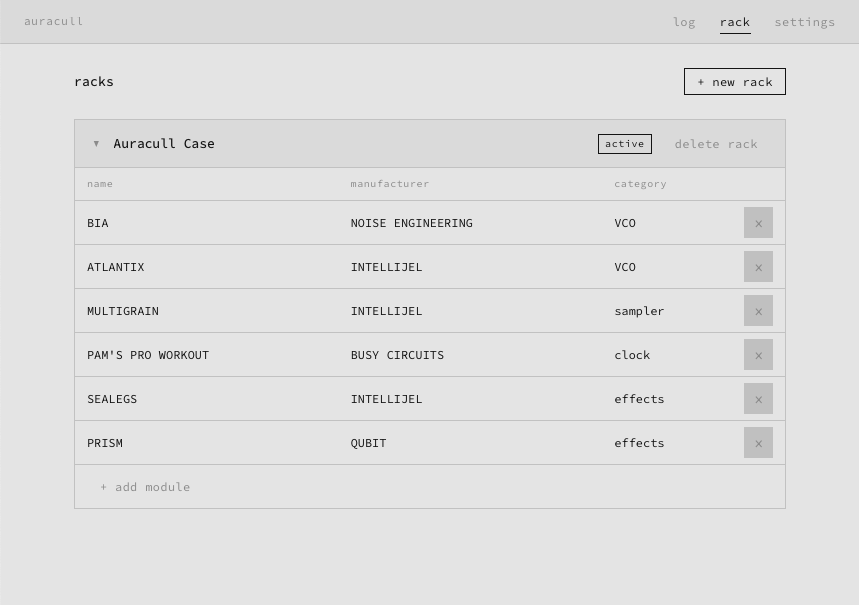This screenshot has height=605, width=859.
Task: Open the log tab
Action: tap(684, 22)
